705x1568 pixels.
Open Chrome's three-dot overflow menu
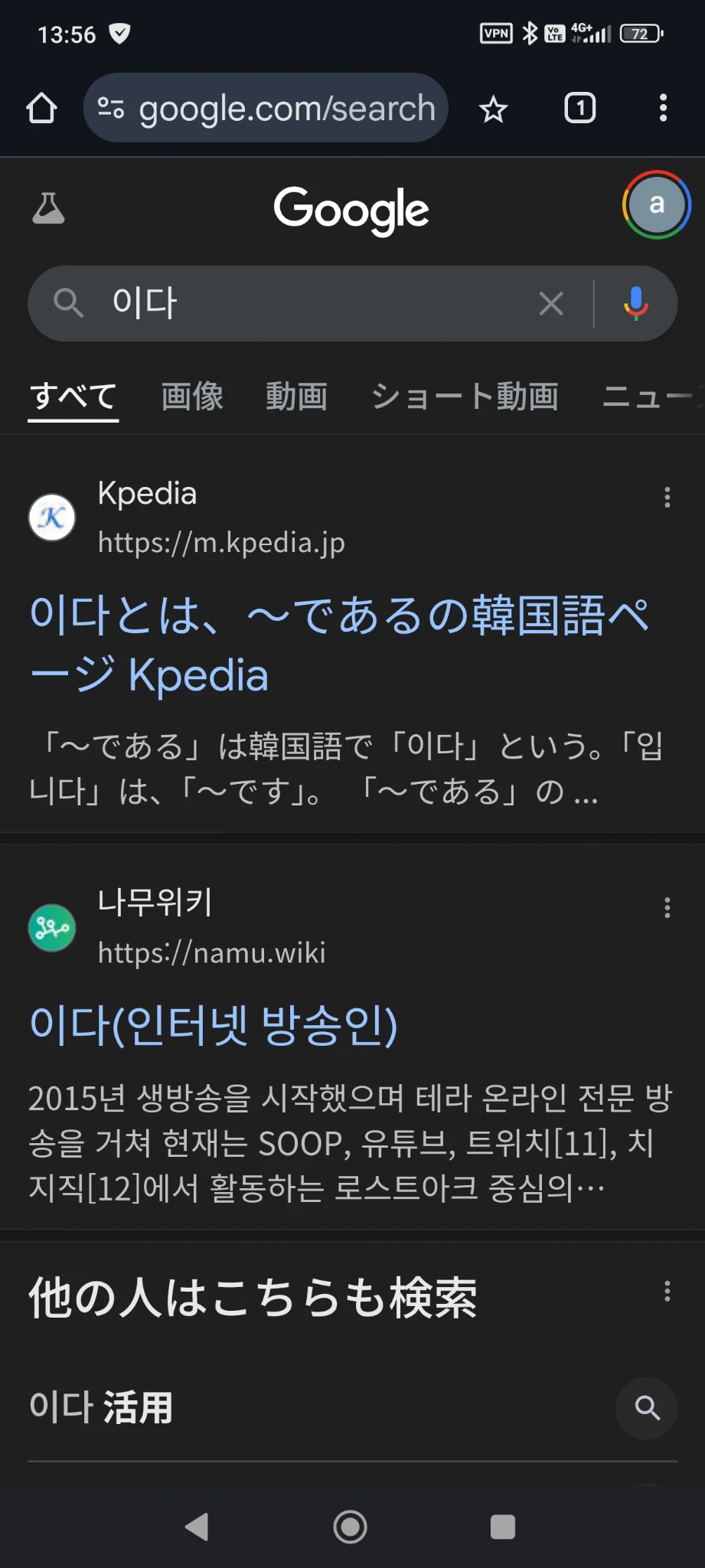coord(663,108)
